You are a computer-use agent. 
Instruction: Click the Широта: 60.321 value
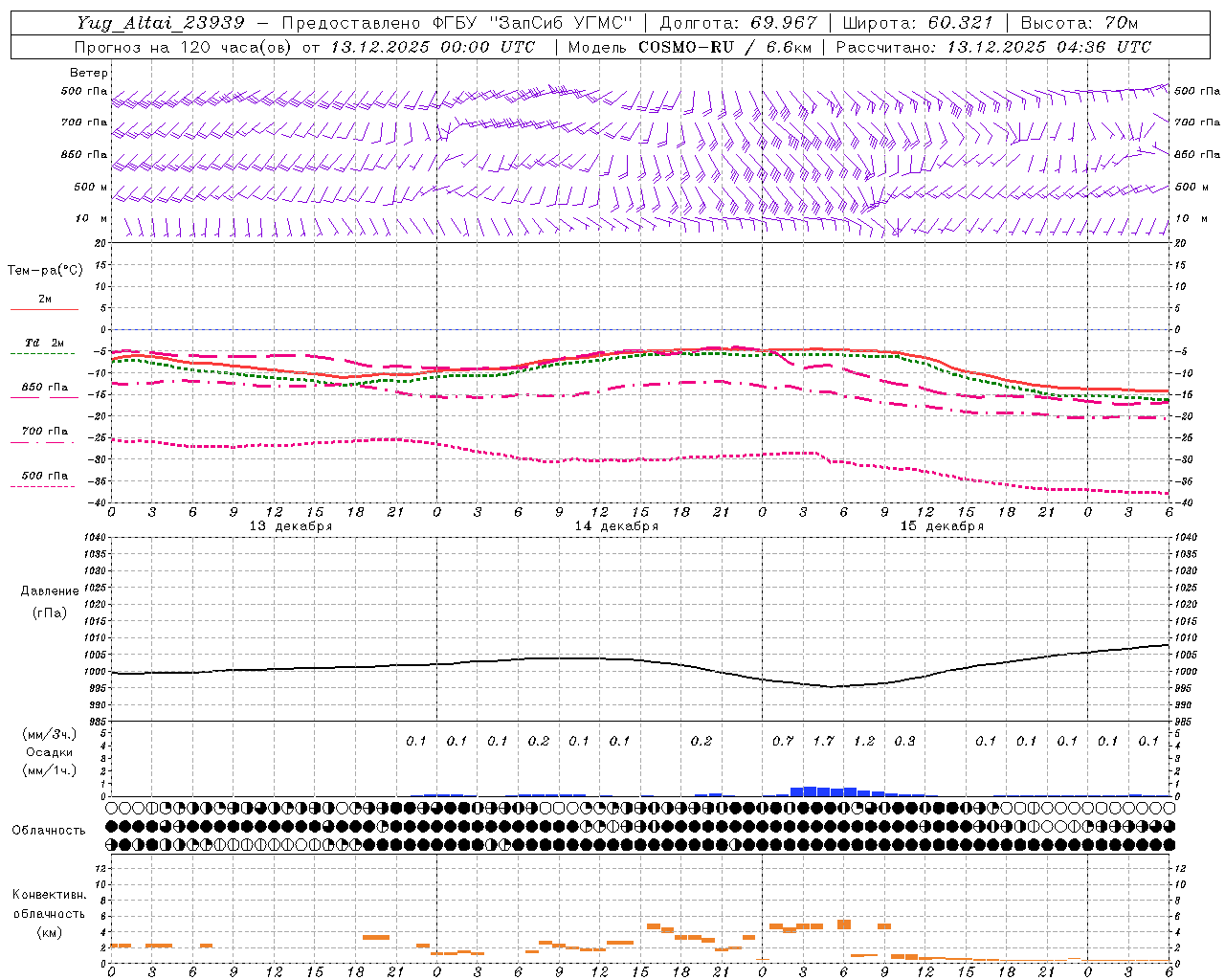[918, 23]
